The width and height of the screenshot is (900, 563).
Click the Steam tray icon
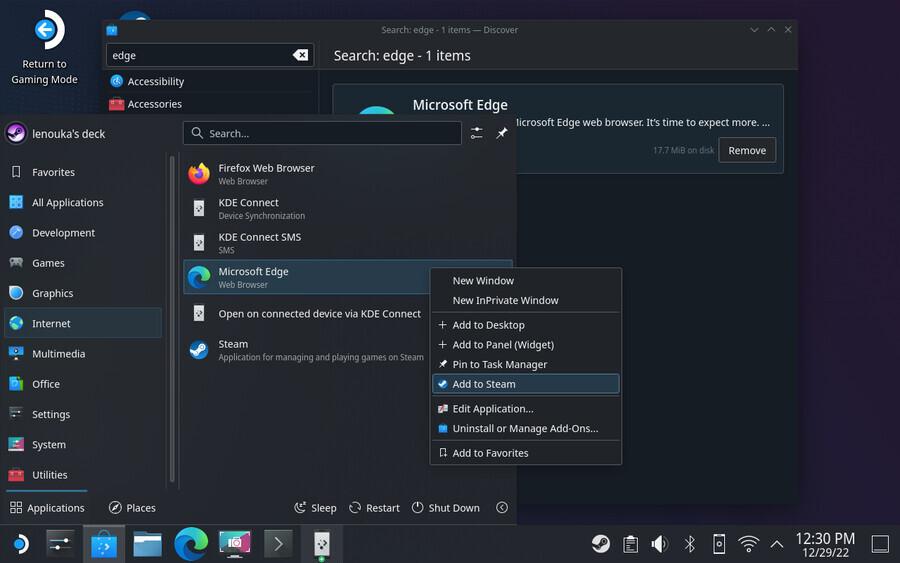[601, 543]
